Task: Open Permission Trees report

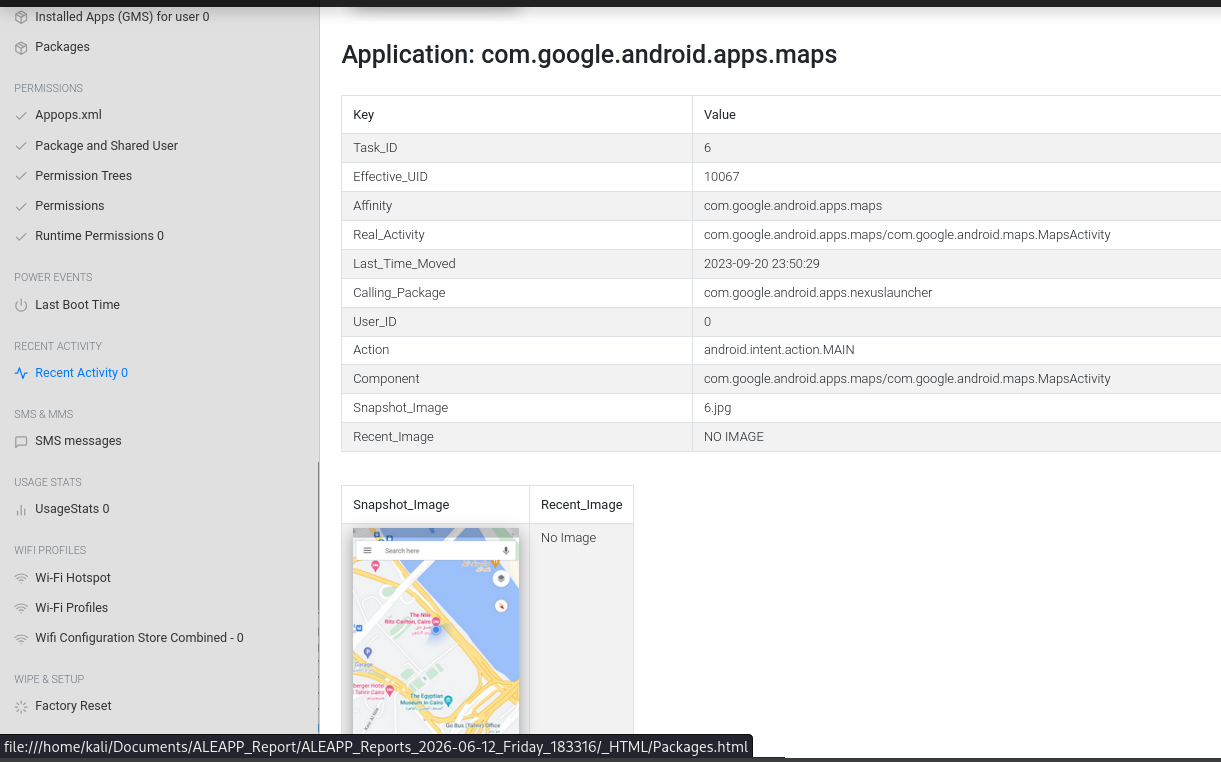Action: coord(83,176)
